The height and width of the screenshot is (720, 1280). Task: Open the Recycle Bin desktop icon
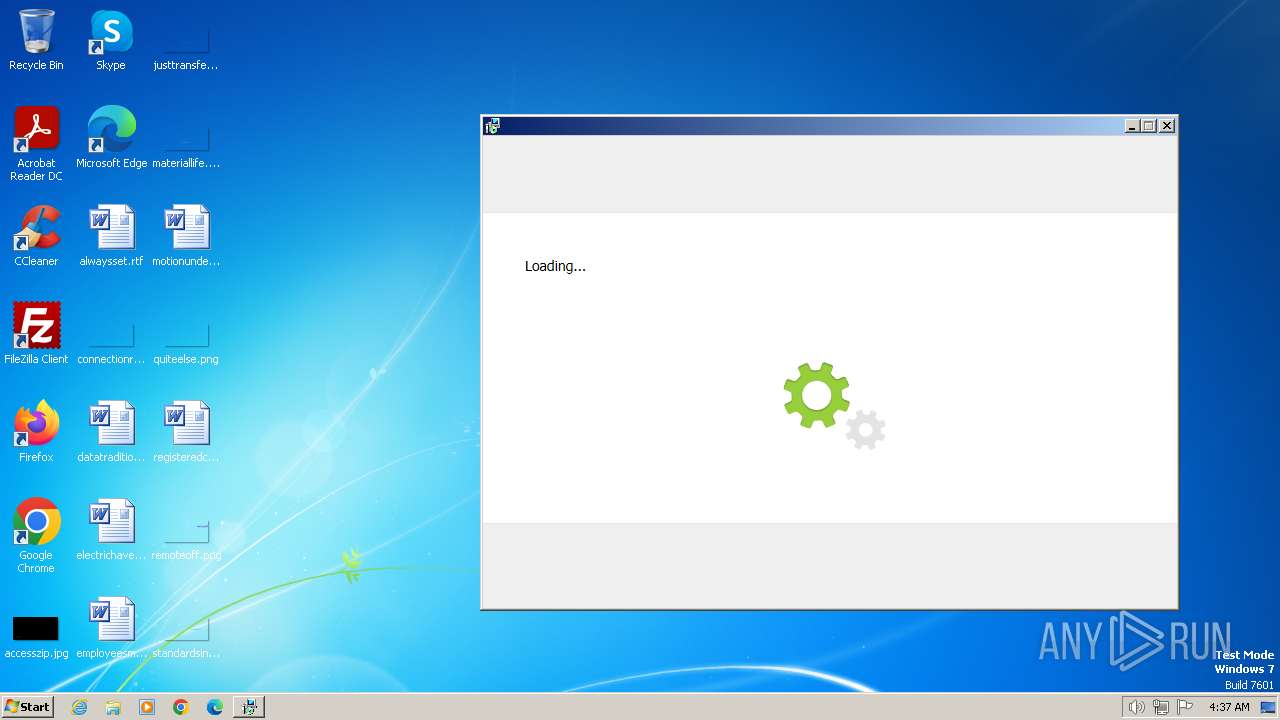(x=36, y=40)
